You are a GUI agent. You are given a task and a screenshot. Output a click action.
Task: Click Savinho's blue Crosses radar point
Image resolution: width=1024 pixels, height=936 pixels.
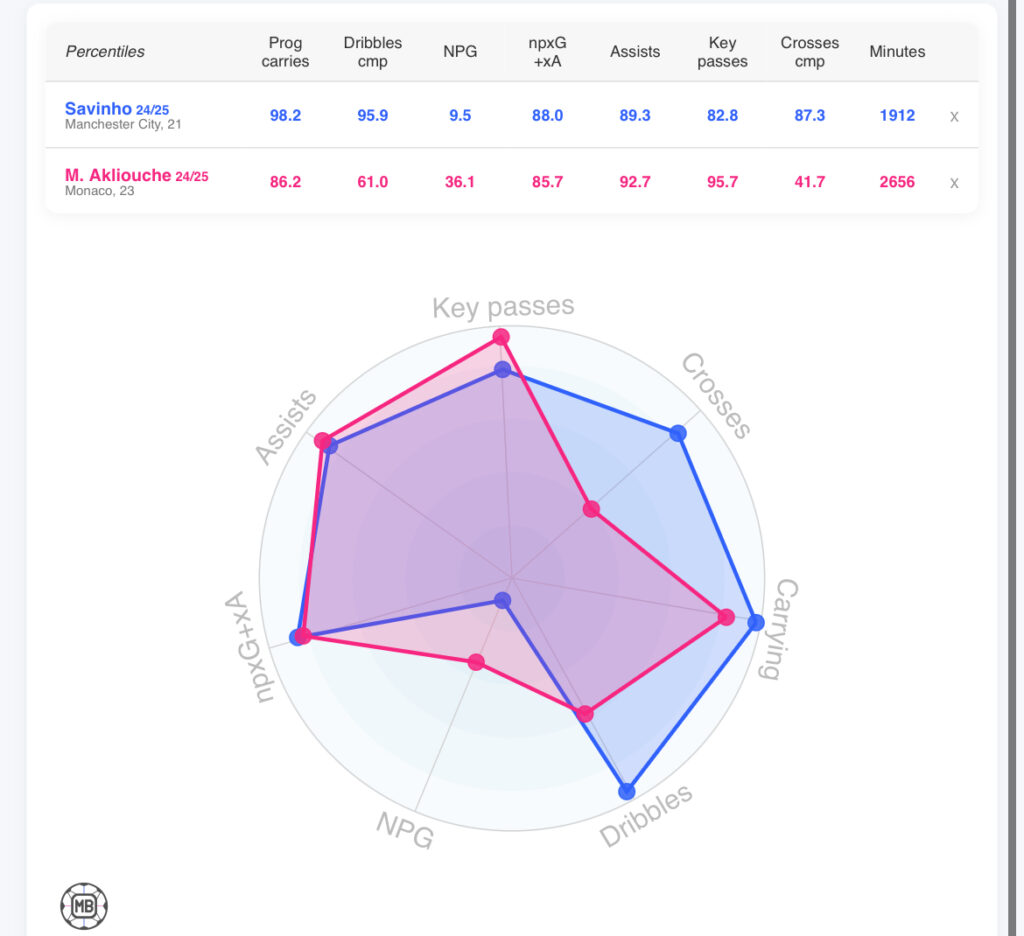pyautogui.click(x=678, y=433)
